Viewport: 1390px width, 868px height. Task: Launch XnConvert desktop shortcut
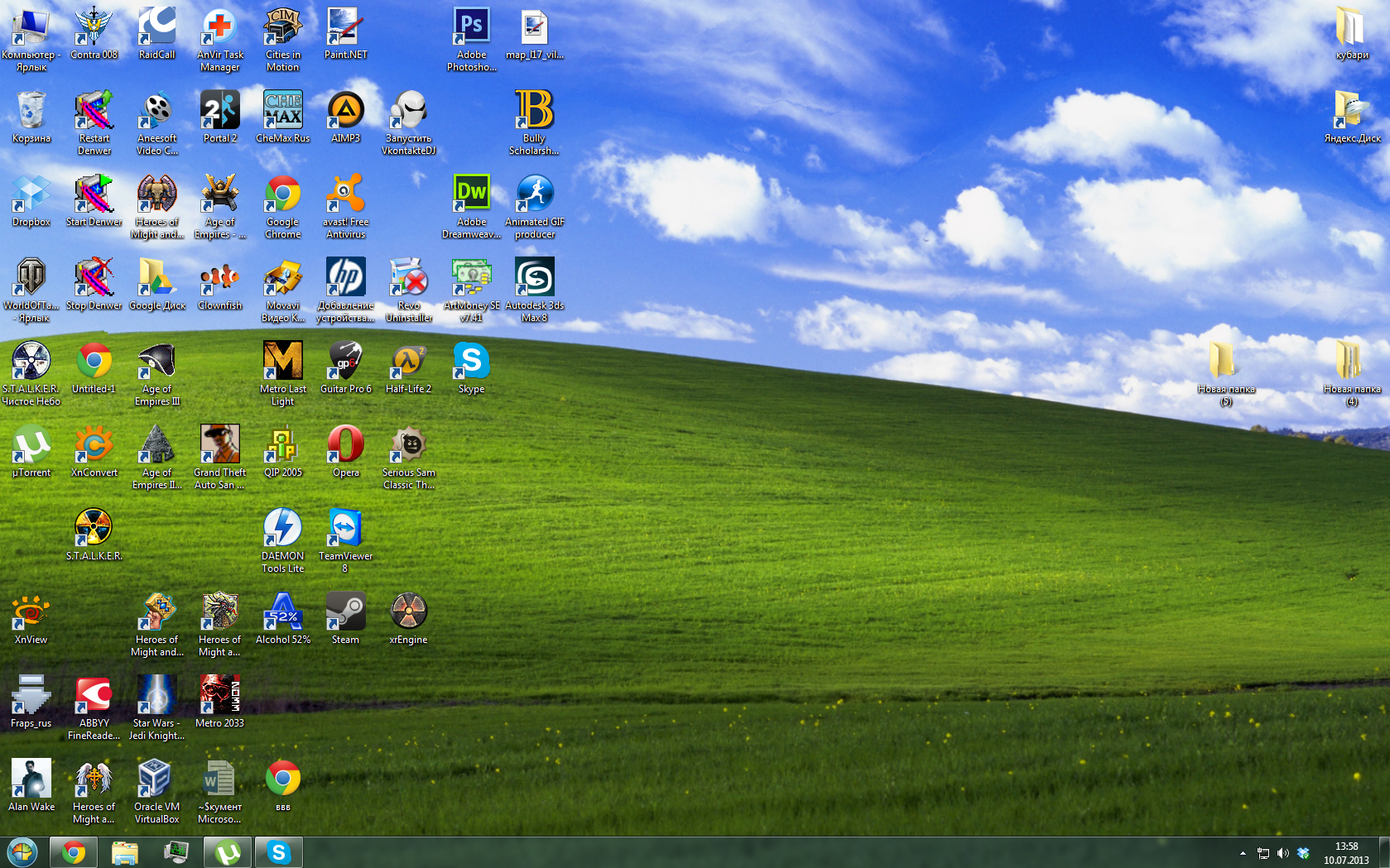94,451
